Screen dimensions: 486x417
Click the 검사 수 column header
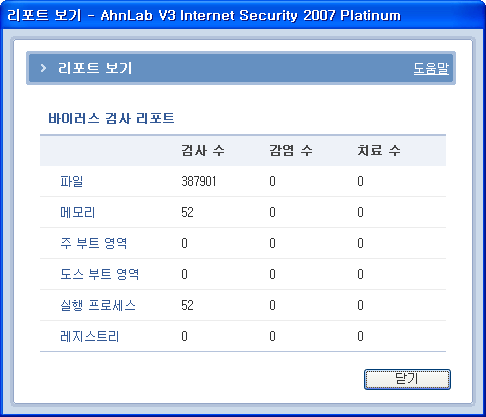(x=203, y=150)
